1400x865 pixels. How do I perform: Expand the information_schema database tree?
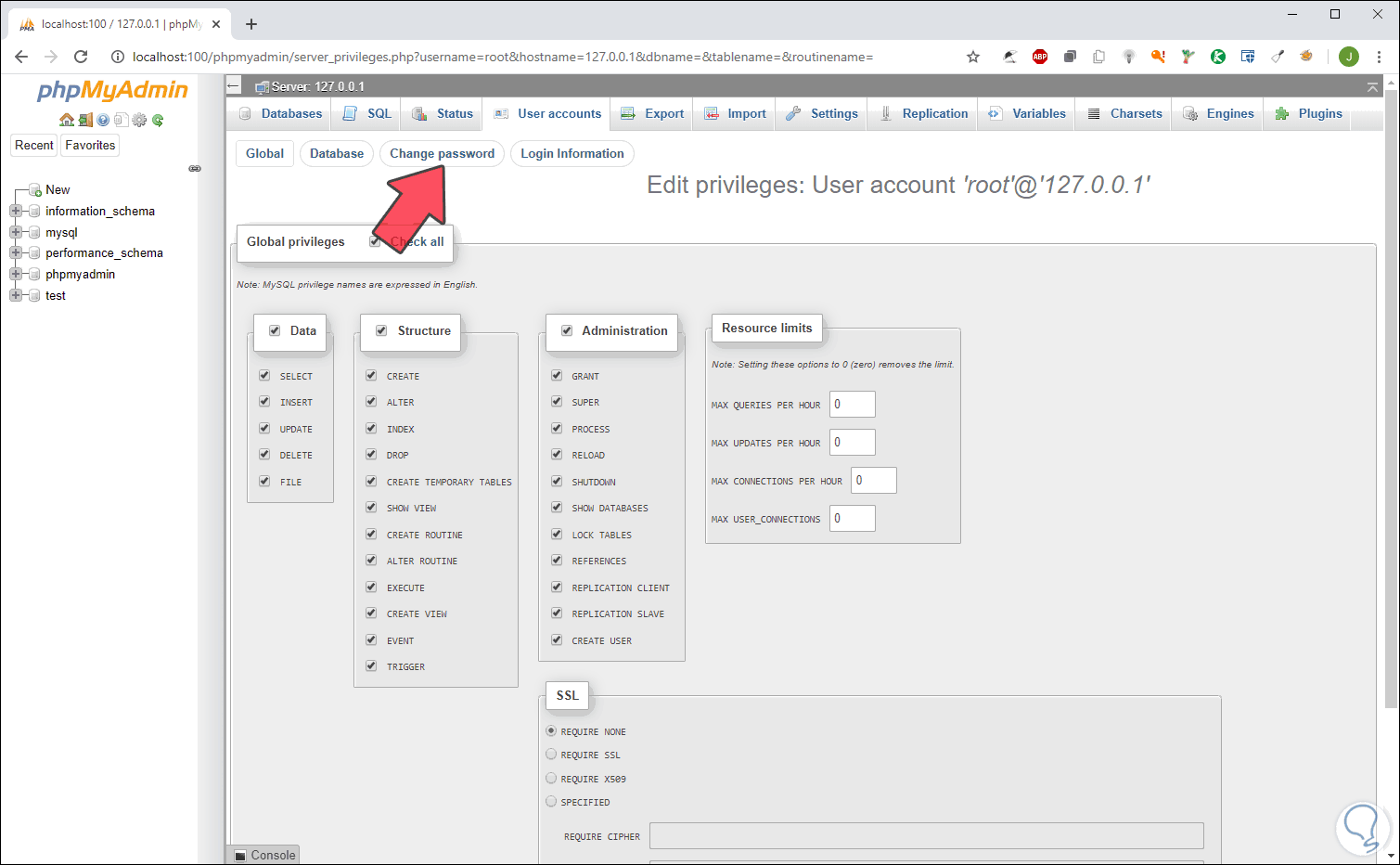tap(16, 211)
